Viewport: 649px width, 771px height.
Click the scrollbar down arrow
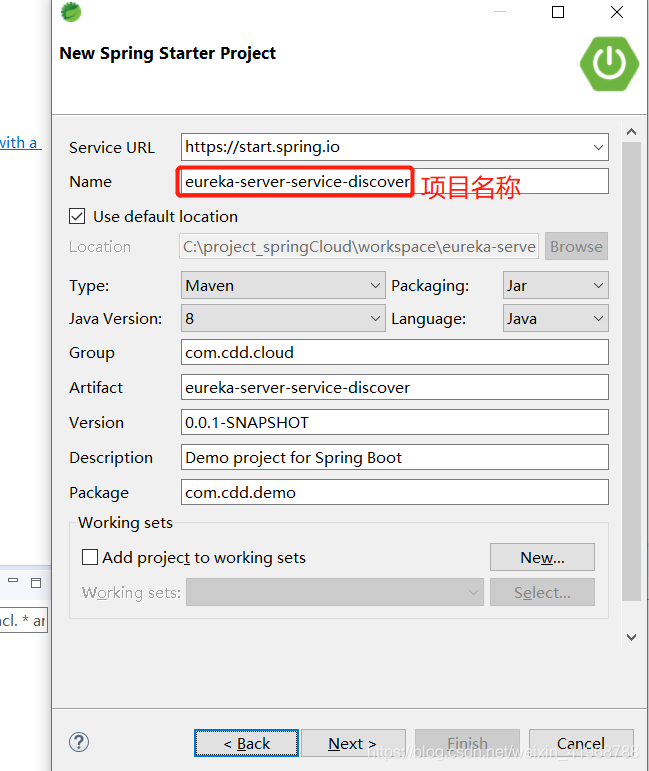coord(631,637)
